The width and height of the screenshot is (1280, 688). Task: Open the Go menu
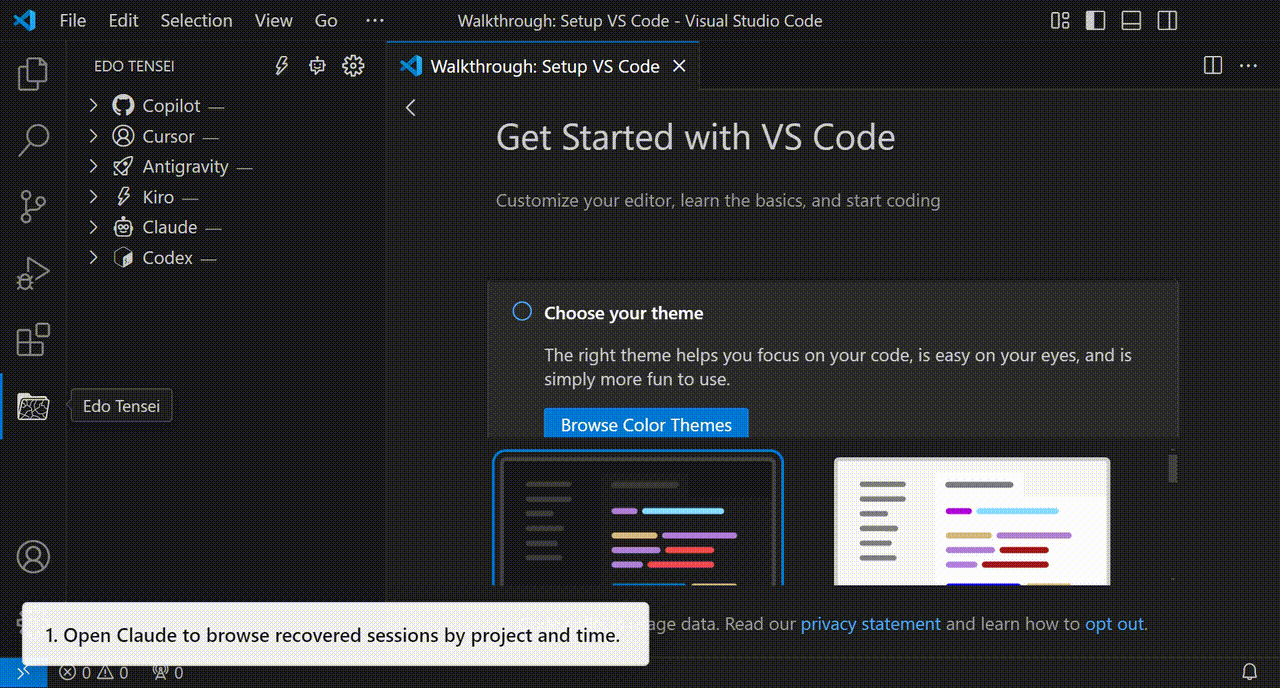tap(326, 20)
